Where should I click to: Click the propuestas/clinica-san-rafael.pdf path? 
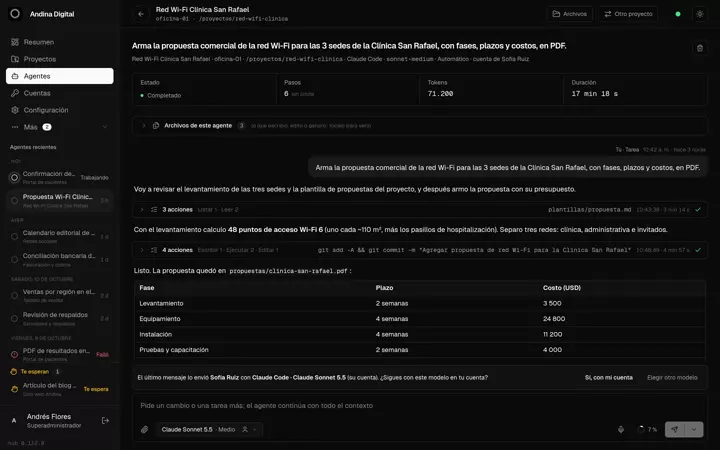click(x=288, y=271)
